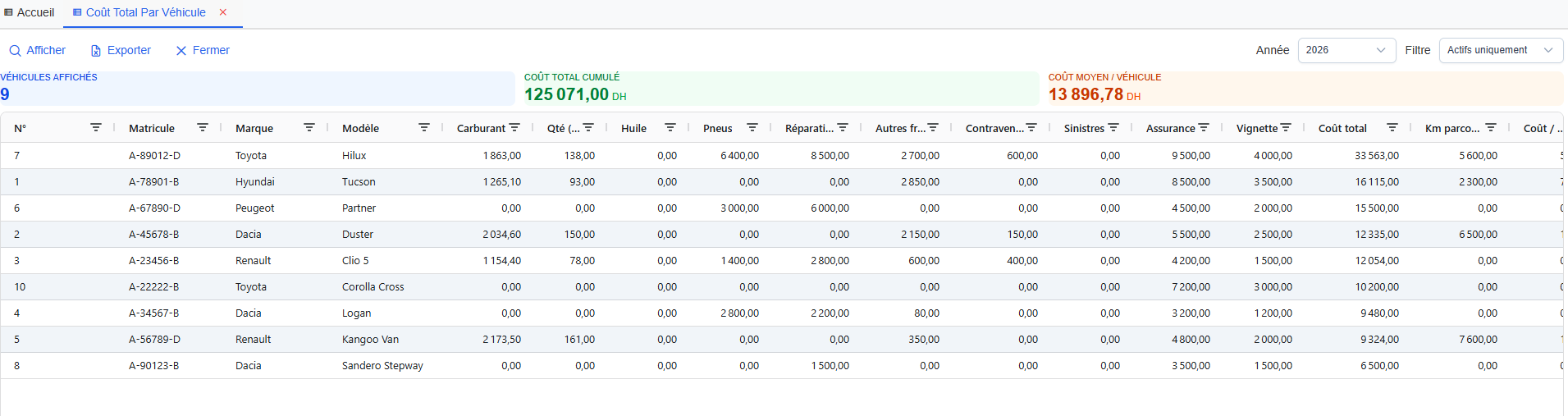Open the Carburant column filter icon
This screenshot has height=416, width=1568.
[x=514, y=128]
